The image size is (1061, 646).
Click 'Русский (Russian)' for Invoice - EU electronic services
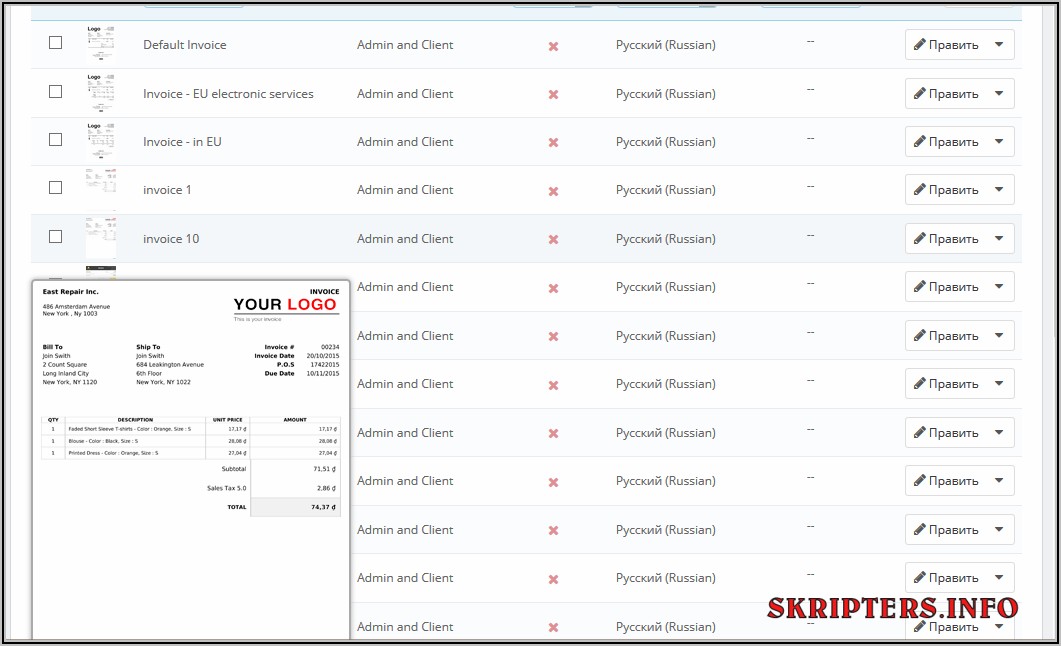(x=666, y=93)
